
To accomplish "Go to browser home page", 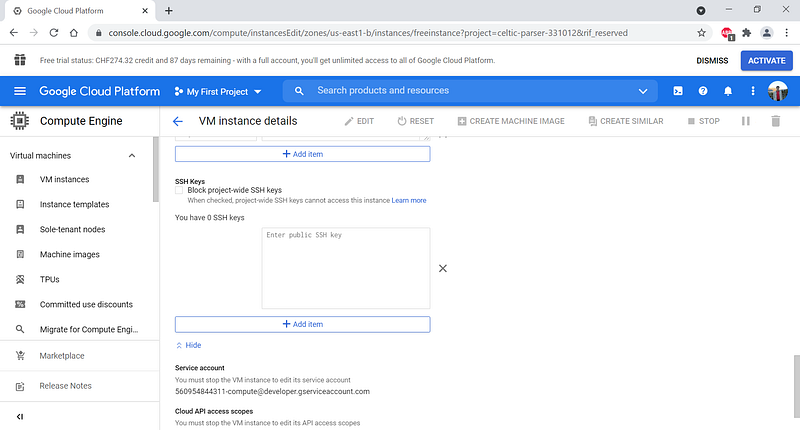I will point(74,33).
